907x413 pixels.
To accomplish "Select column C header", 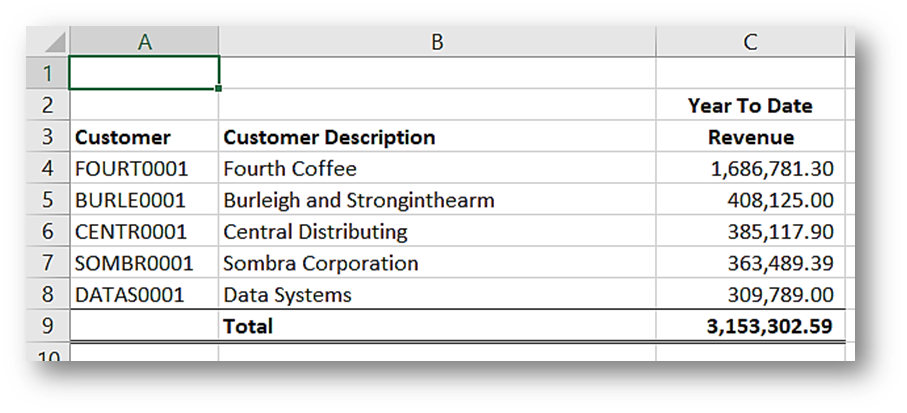I will tap(750, 41).
